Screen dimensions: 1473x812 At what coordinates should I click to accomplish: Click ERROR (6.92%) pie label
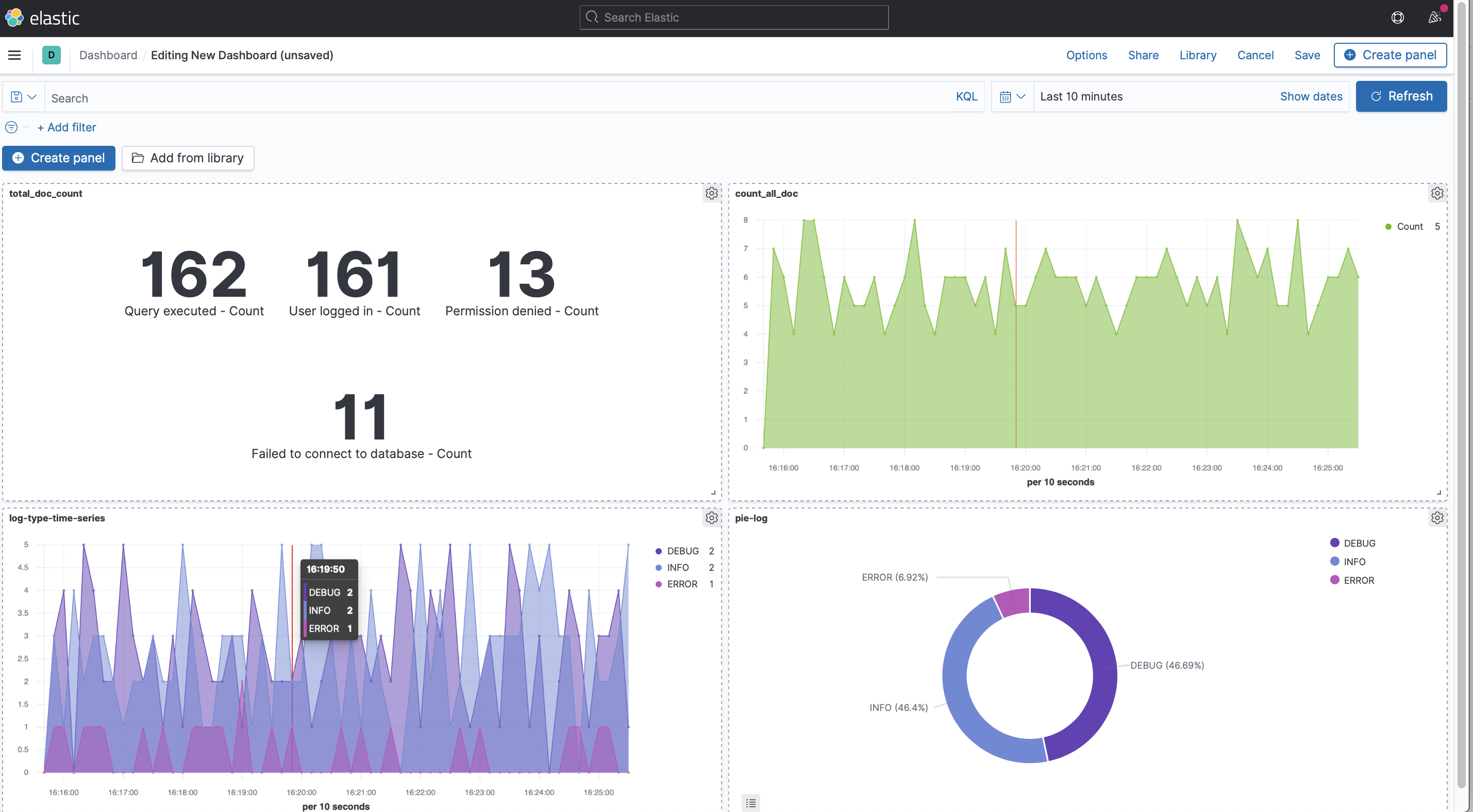894,578
